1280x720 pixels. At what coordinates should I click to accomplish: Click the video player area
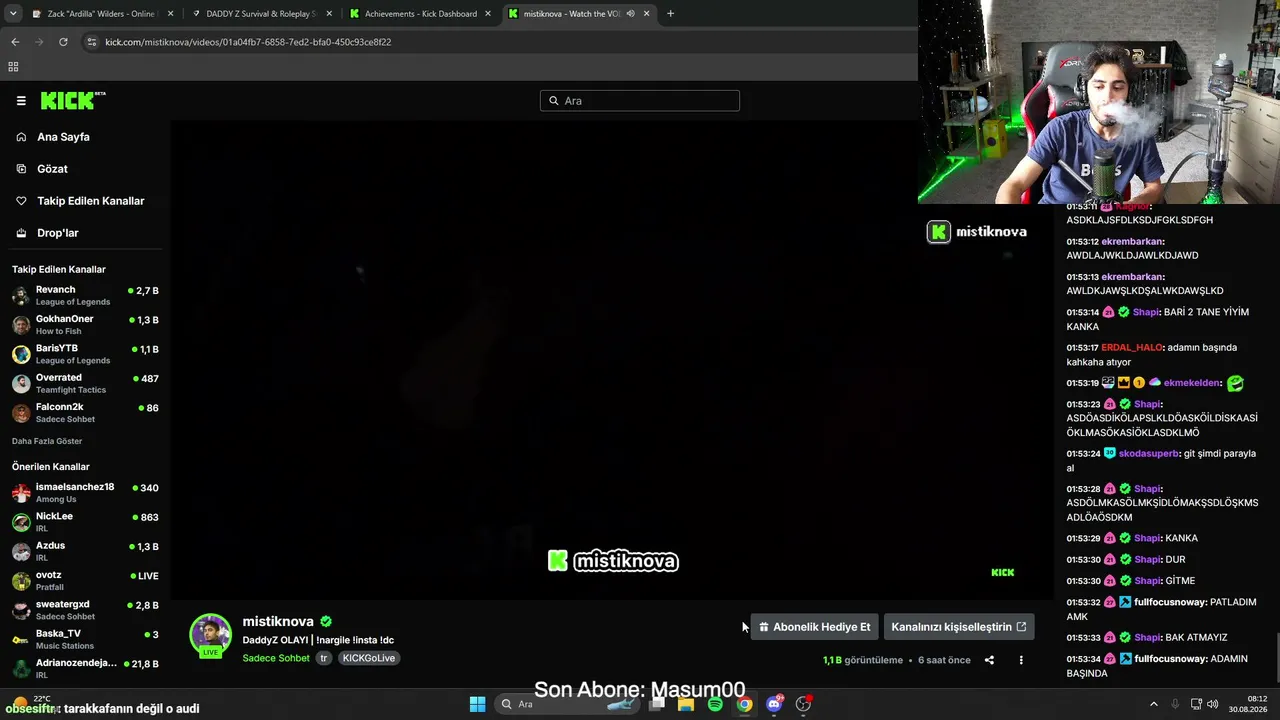click(x=612, y=360)
